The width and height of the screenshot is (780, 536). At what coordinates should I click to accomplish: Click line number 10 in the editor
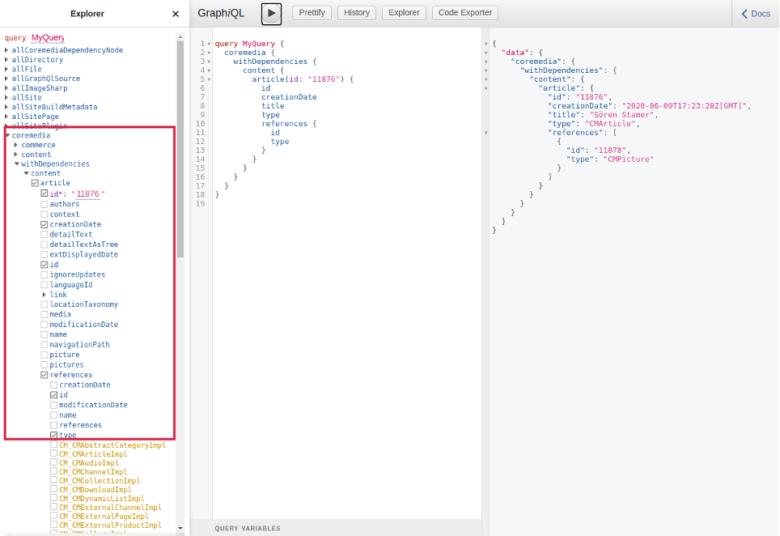click(200, 124)
